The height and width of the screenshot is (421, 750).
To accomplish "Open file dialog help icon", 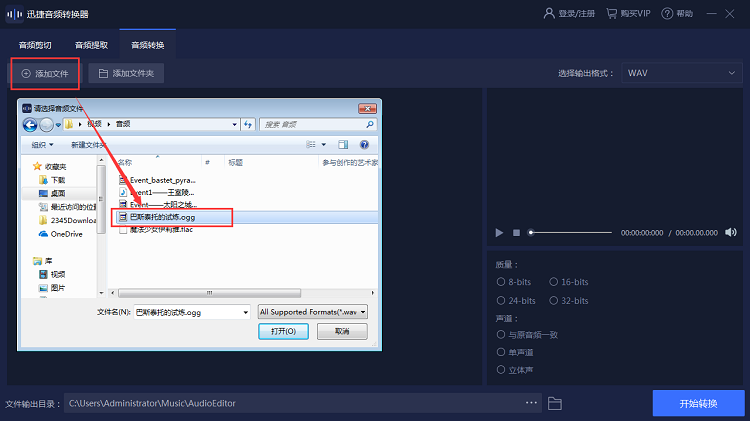I will tap(364, 144).
